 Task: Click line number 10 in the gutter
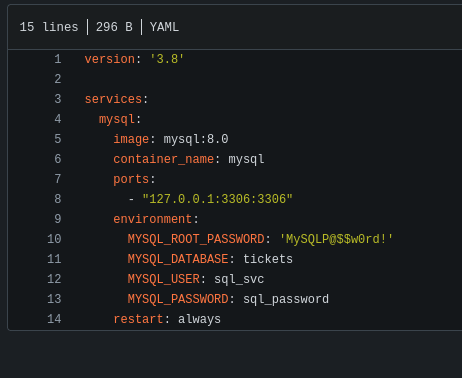click(x=54, y=239)
